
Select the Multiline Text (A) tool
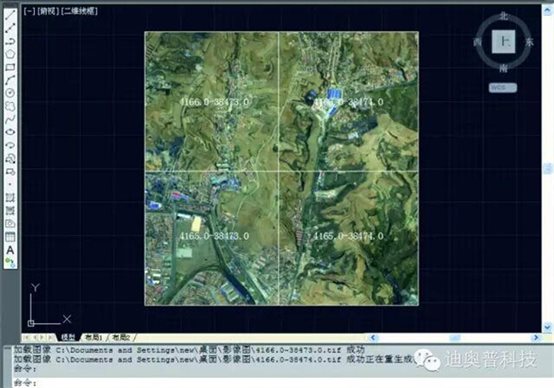[x=10, y=250]
